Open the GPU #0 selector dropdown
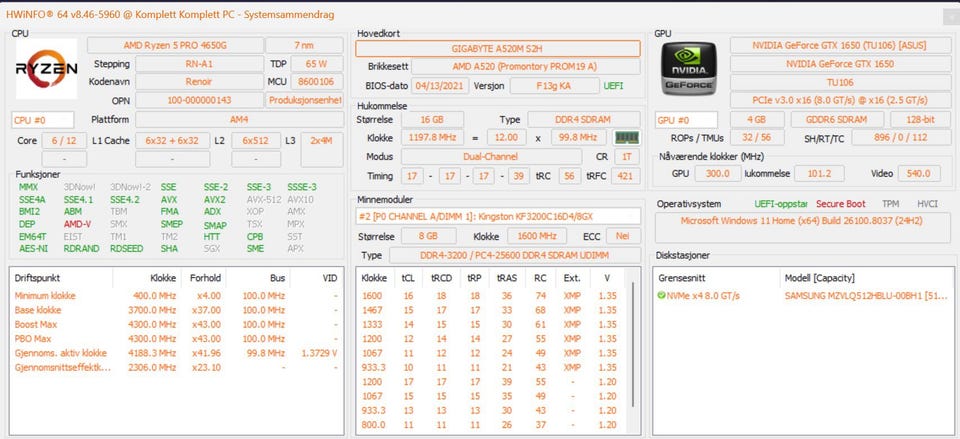 [686, 120]
